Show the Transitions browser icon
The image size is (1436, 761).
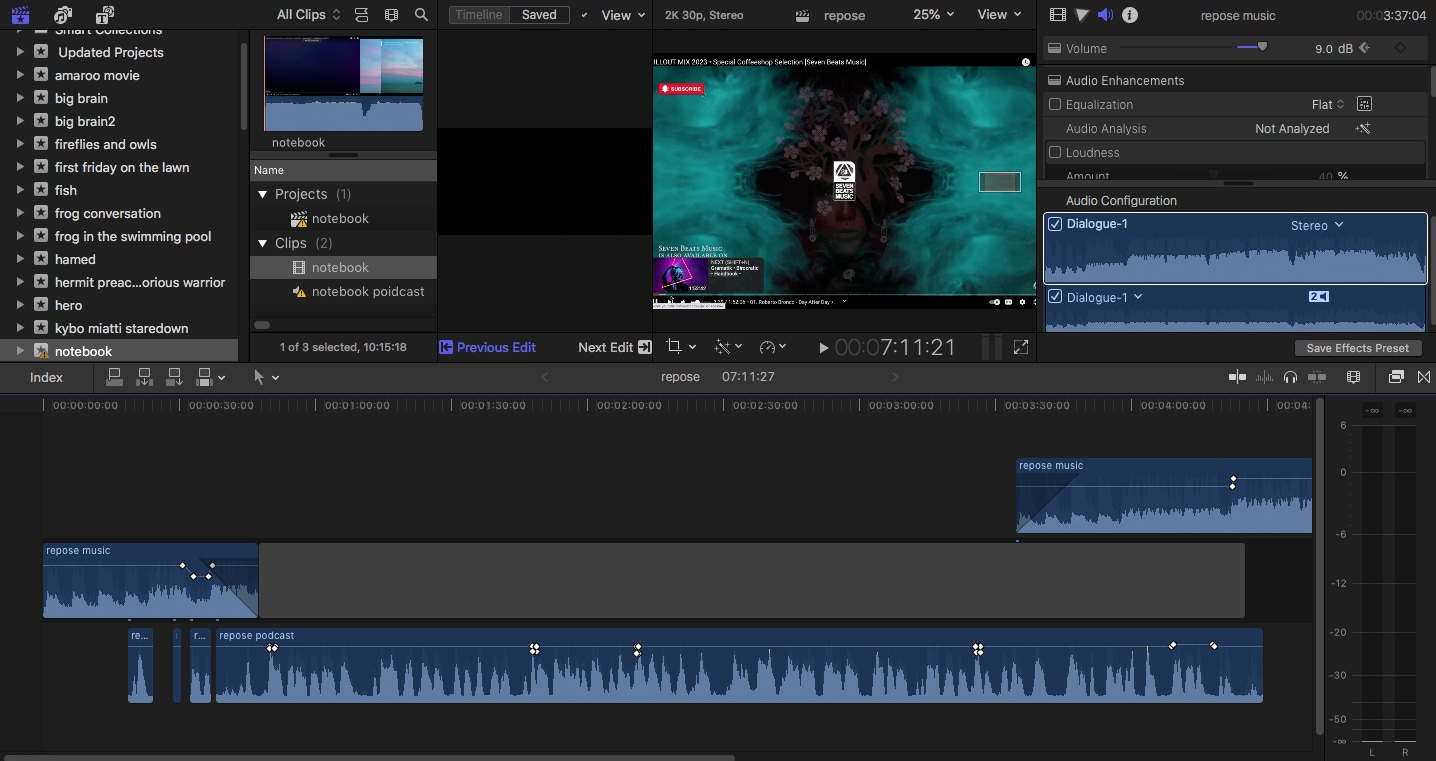pos(1424,377)
